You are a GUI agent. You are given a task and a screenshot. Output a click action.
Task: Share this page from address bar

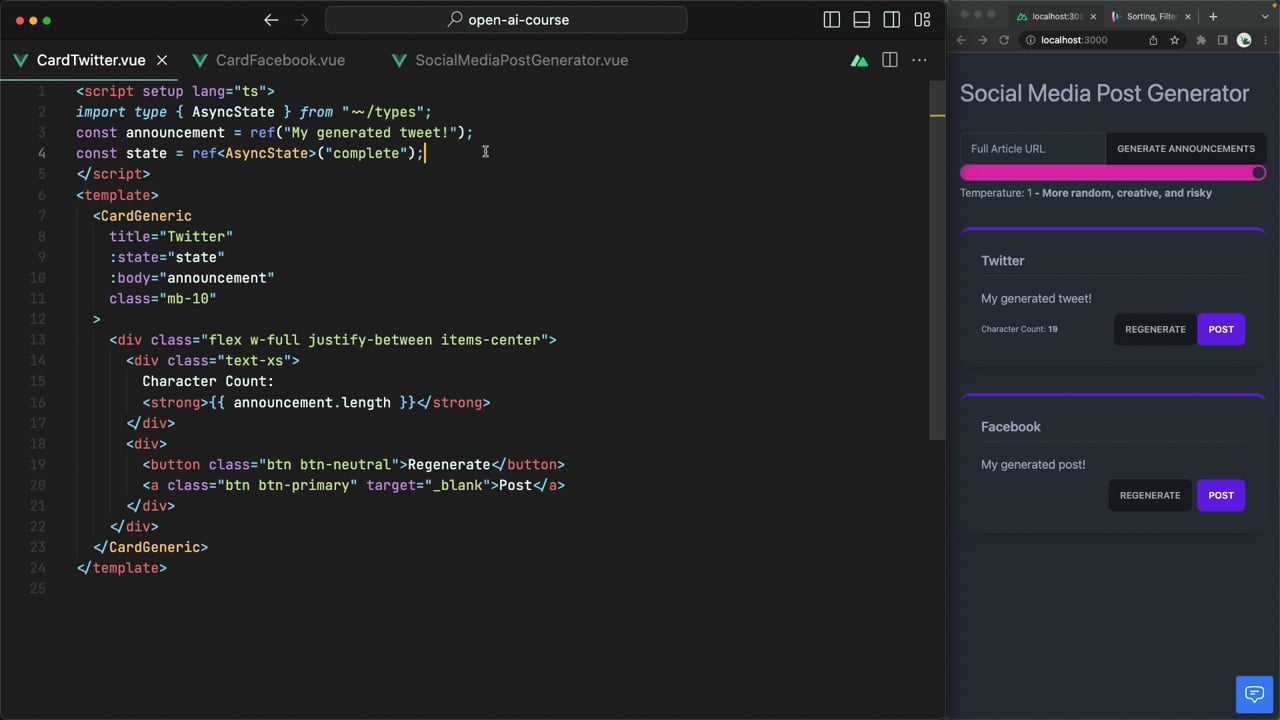(1153, 40)
